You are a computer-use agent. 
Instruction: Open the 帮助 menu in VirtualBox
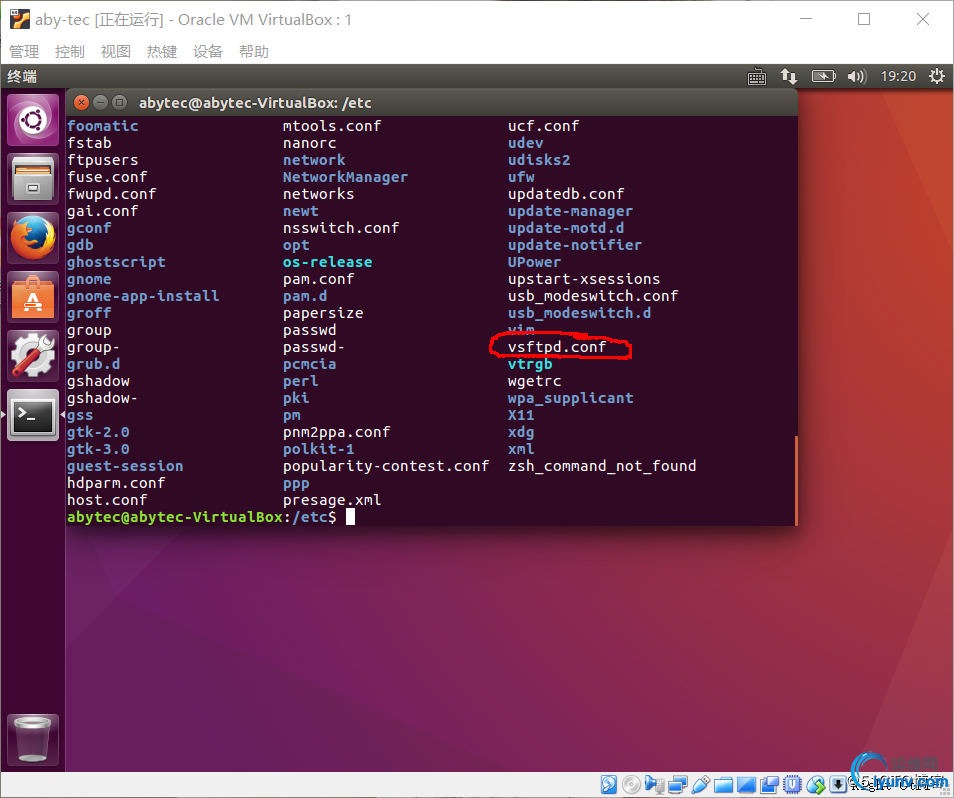click(254, 52)
